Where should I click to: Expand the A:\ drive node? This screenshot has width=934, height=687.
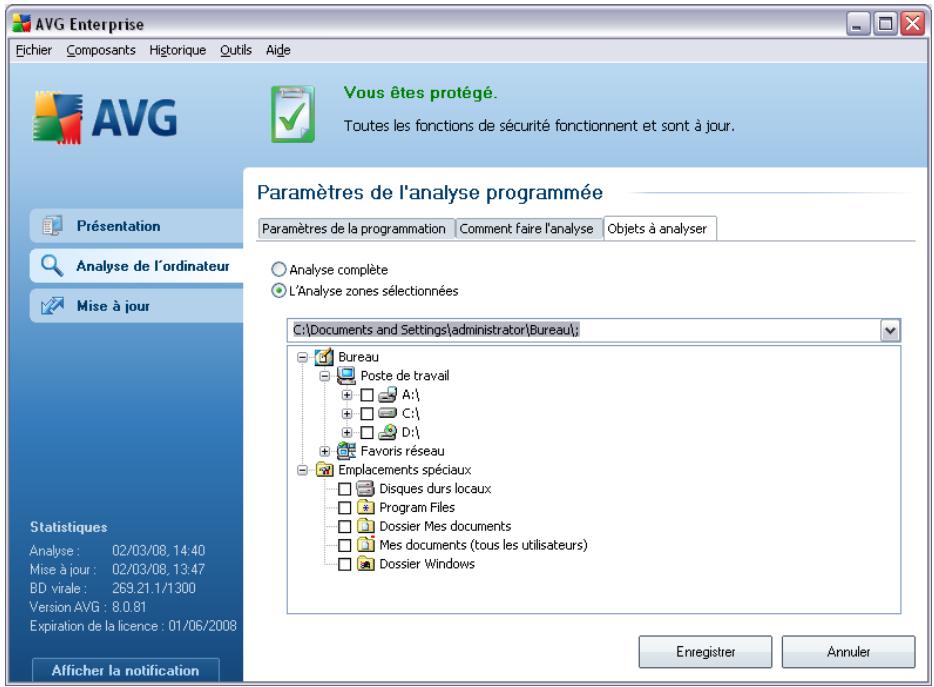(347, 395)
